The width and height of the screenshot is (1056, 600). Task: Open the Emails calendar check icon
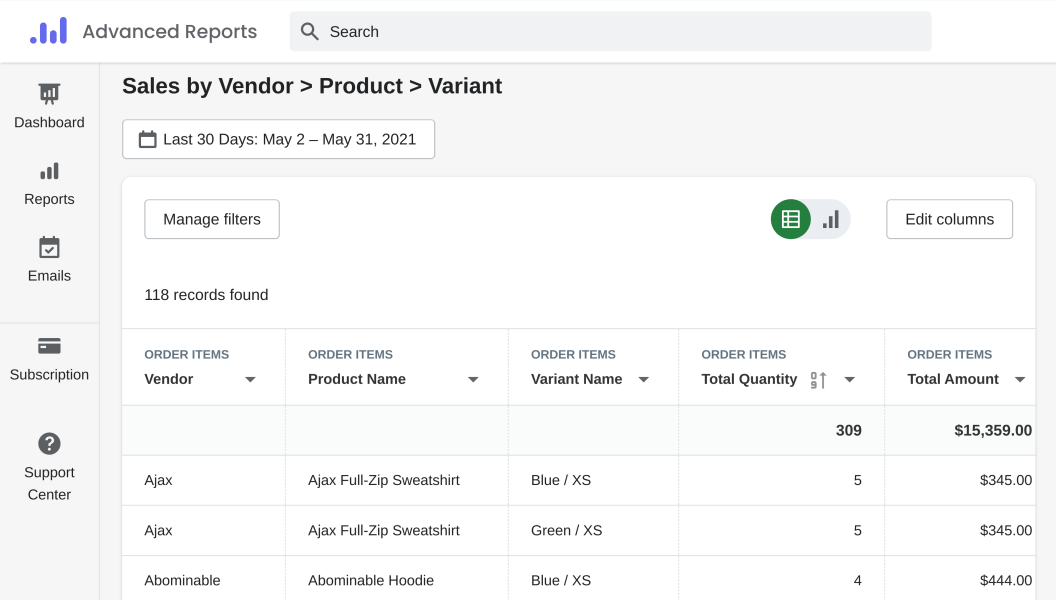(x=49, y=247)
